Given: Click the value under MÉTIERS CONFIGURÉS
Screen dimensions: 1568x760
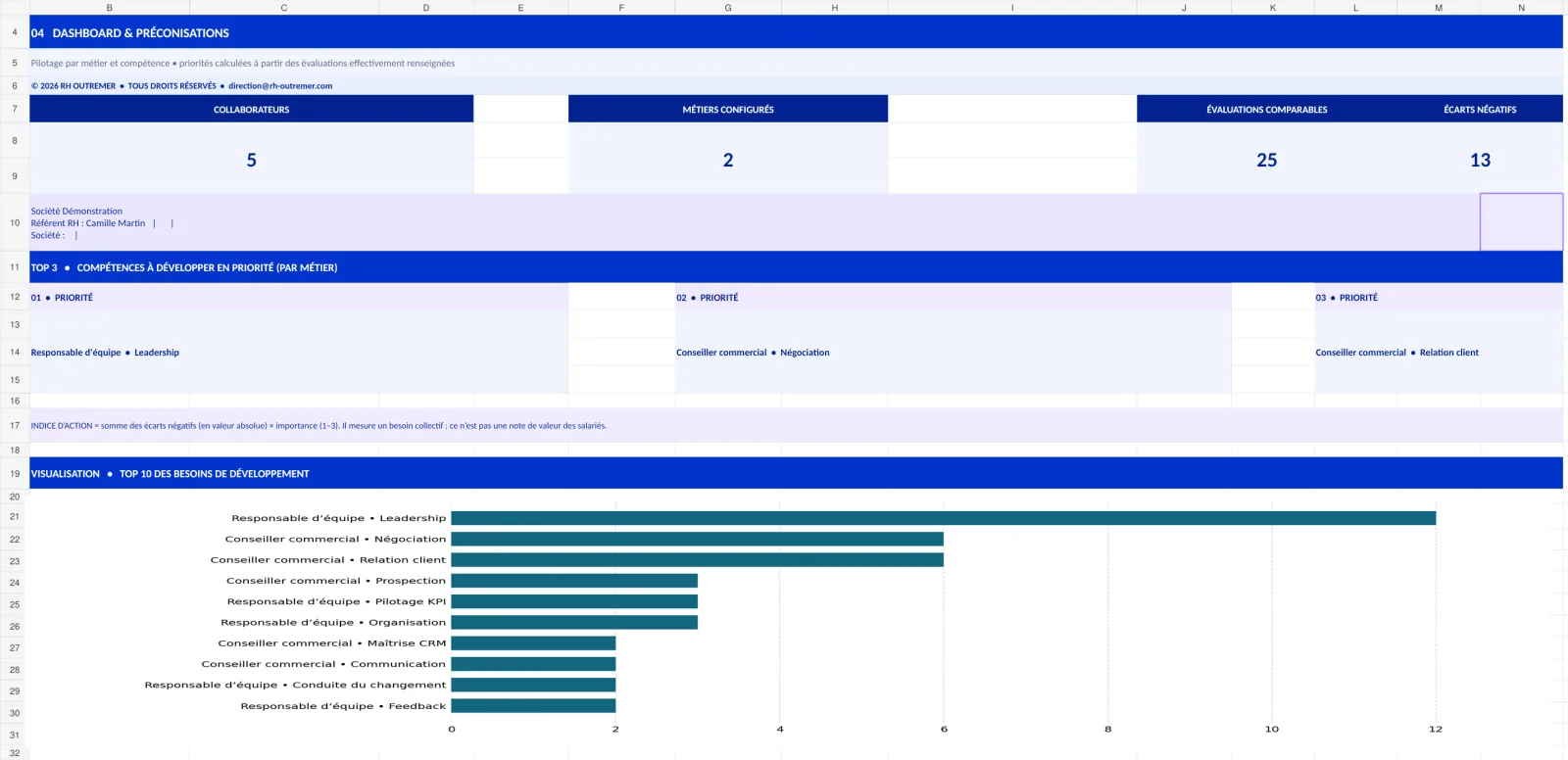Looking at the screenshot, I should click(x=728, y=160).
